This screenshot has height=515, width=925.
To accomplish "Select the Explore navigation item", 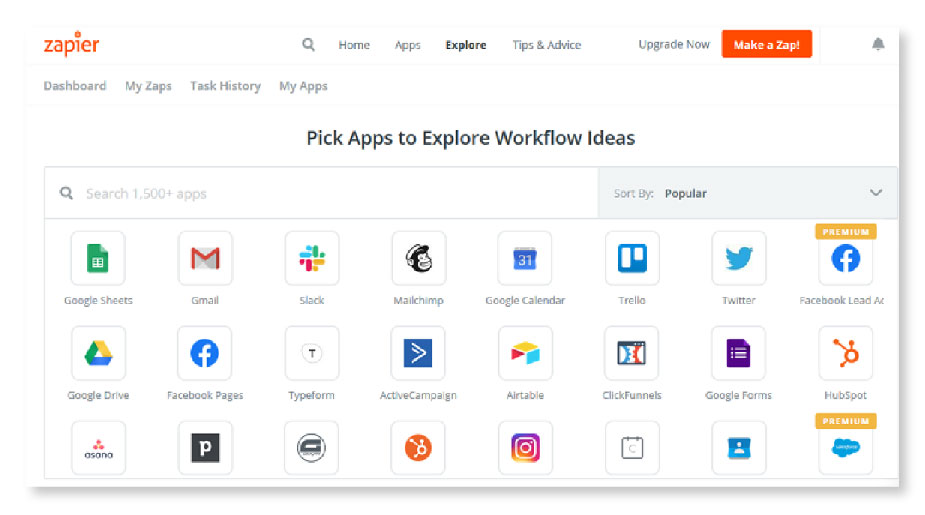I will [x=465, y=45].
